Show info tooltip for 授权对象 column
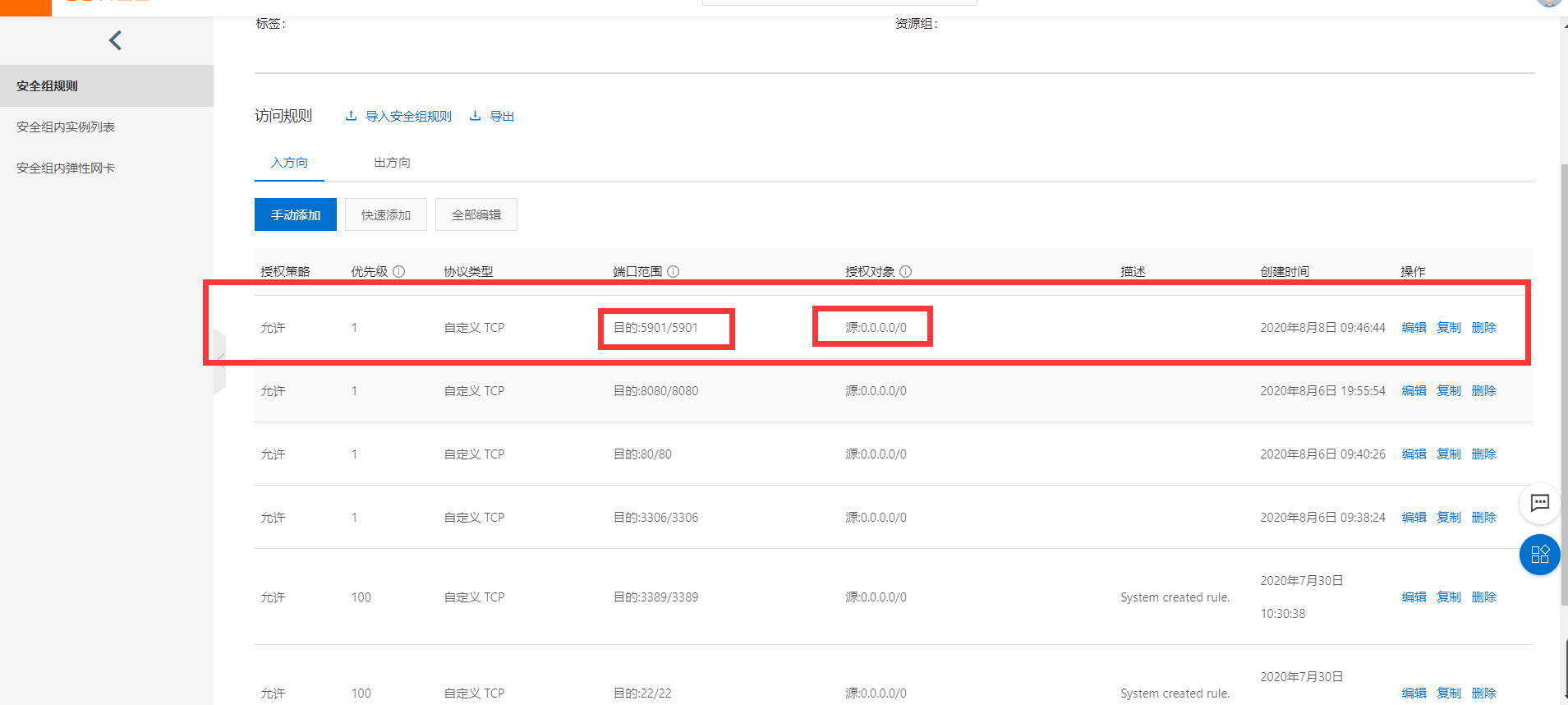 tap(905, 272)
